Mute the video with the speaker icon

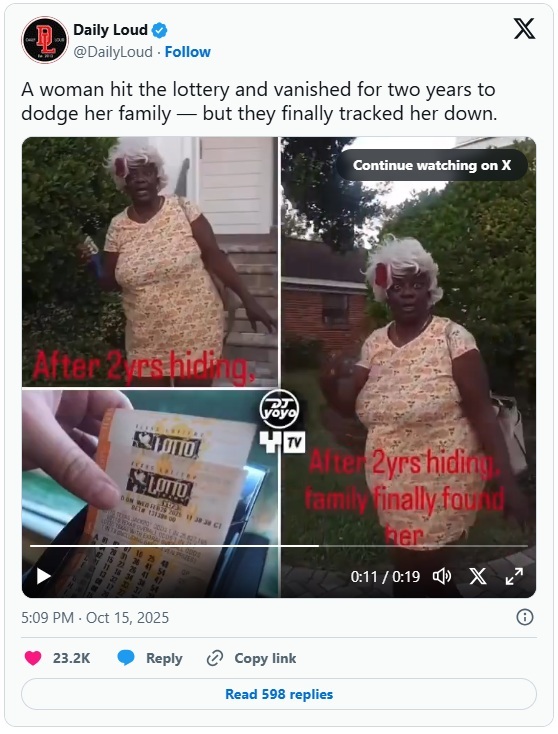441,576
